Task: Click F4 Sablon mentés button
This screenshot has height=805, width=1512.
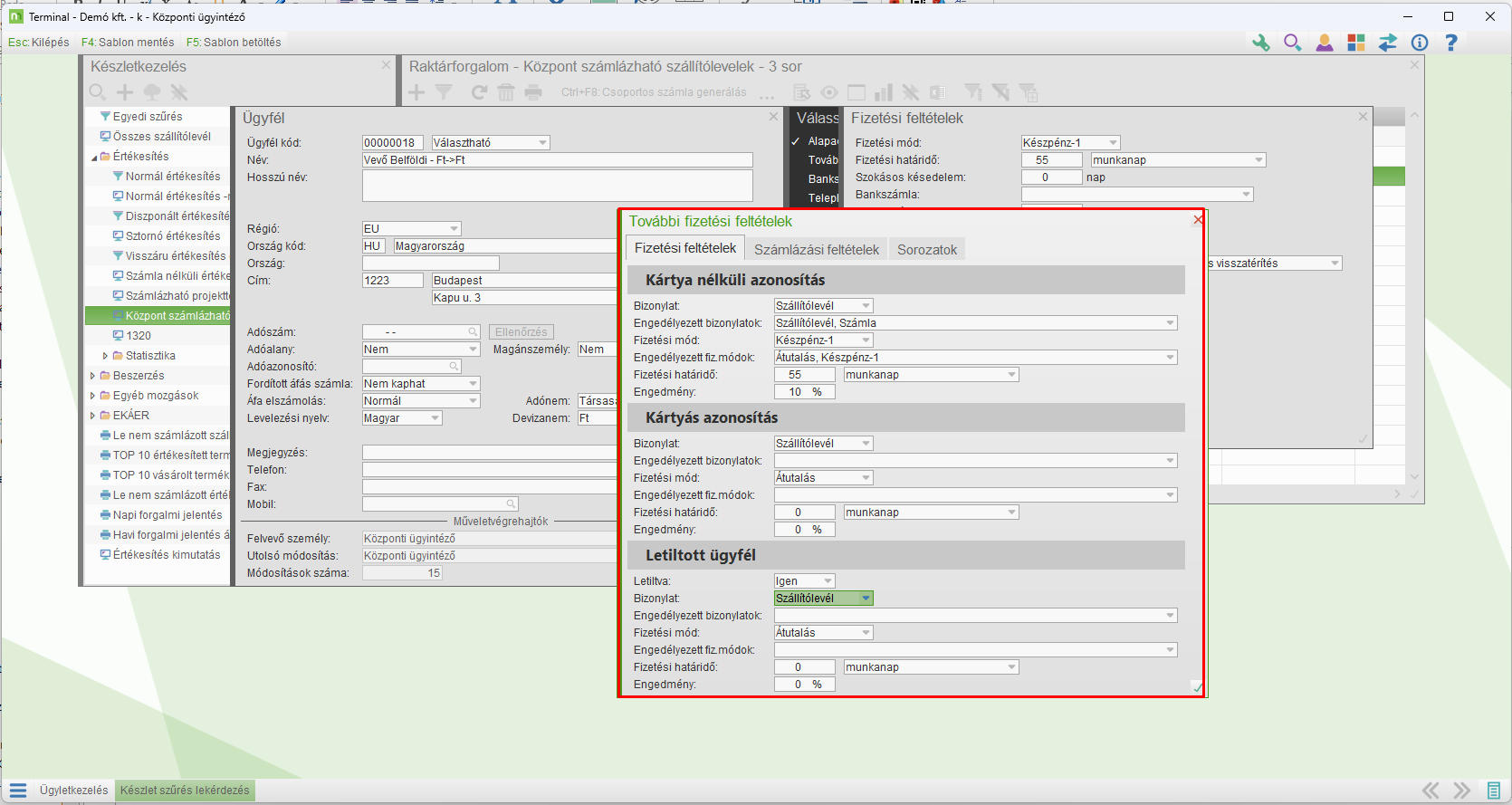Action: (128, 43)
